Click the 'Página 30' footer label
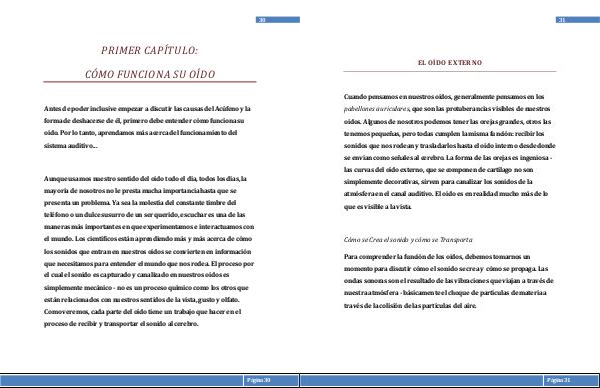Screen dimensions: 600x388 click(259, 380)
